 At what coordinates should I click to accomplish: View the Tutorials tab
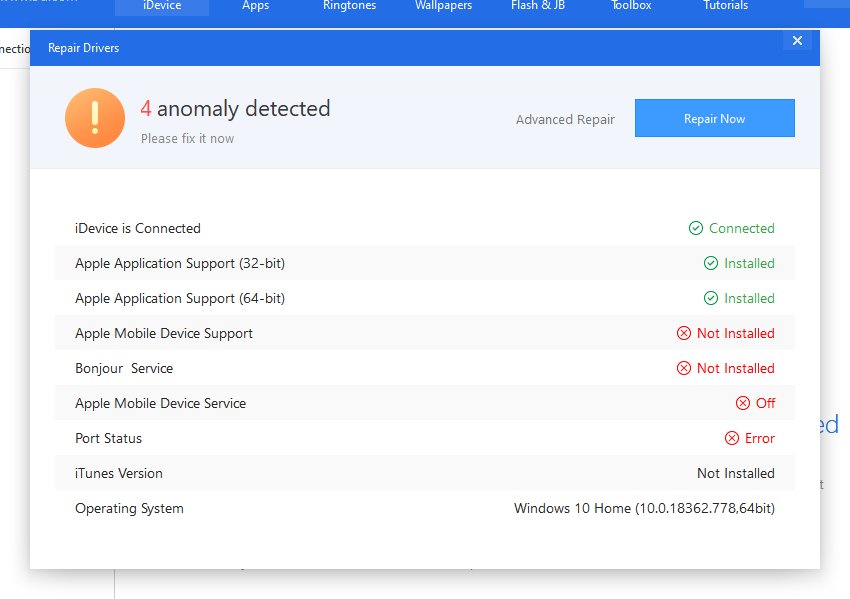[725, 6]
